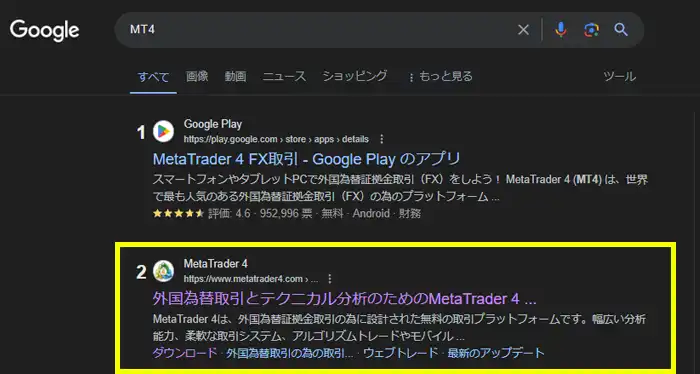Click the 評価: 4.6 rating text
The width and height of the screenshot is (700, 374).
click(x=229, y=214)
